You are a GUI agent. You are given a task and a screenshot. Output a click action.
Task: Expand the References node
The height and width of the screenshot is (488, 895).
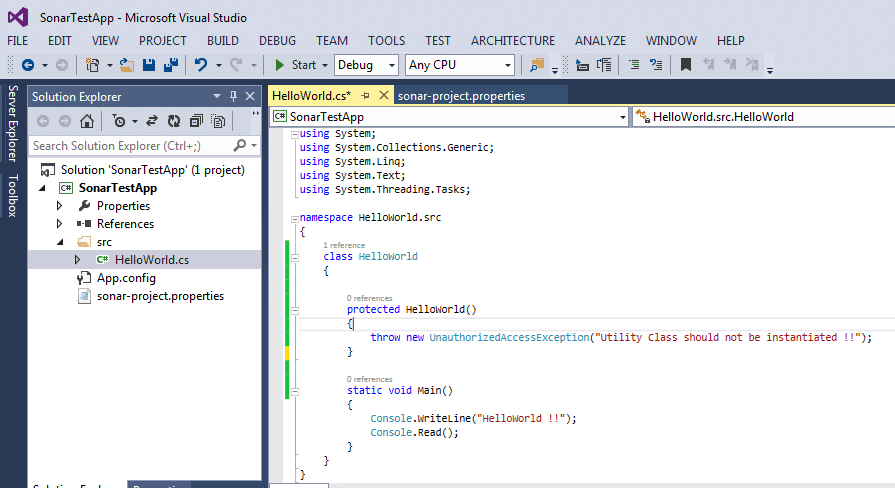pos(59,224)
